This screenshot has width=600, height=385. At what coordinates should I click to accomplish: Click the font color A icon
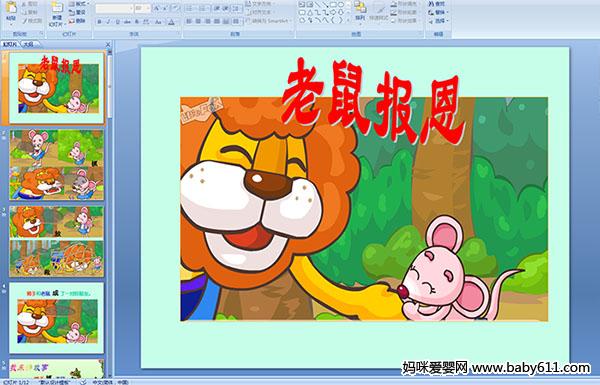click(x=171, y=22)
